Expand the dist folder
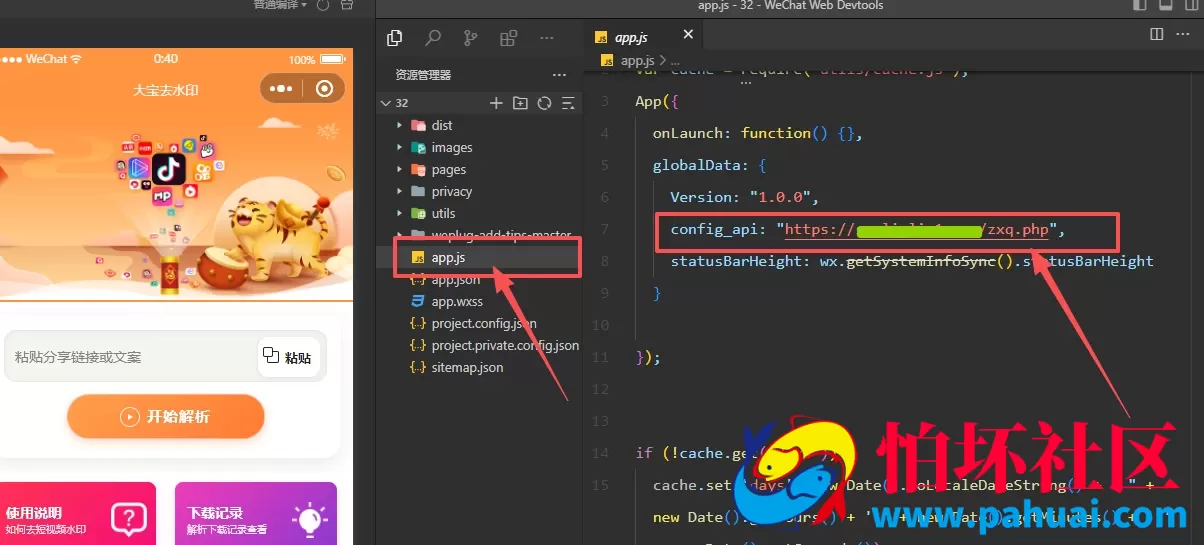Viewport: 1204px width, 545px height. pos(400,125)
